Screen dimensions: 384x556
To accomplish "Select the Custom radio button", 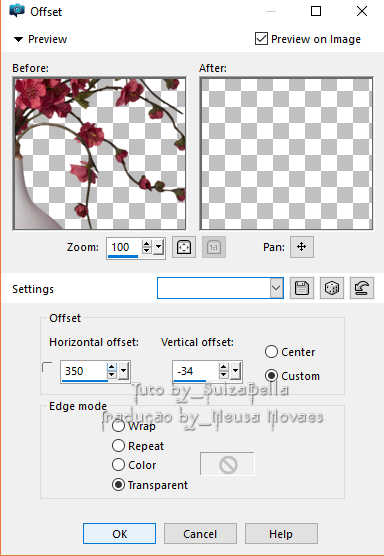I will pos(271,376).
